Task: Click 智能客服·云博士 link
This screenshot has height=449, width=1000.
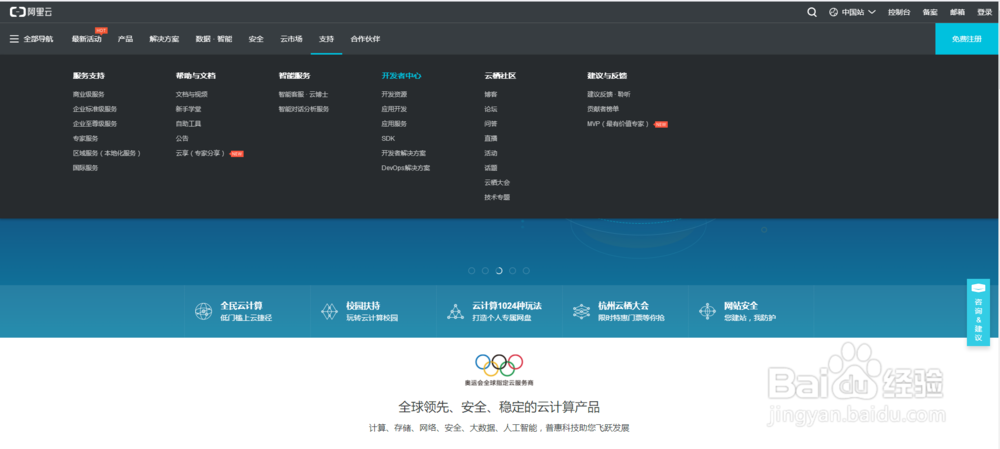Action: [x=304, y=94]
